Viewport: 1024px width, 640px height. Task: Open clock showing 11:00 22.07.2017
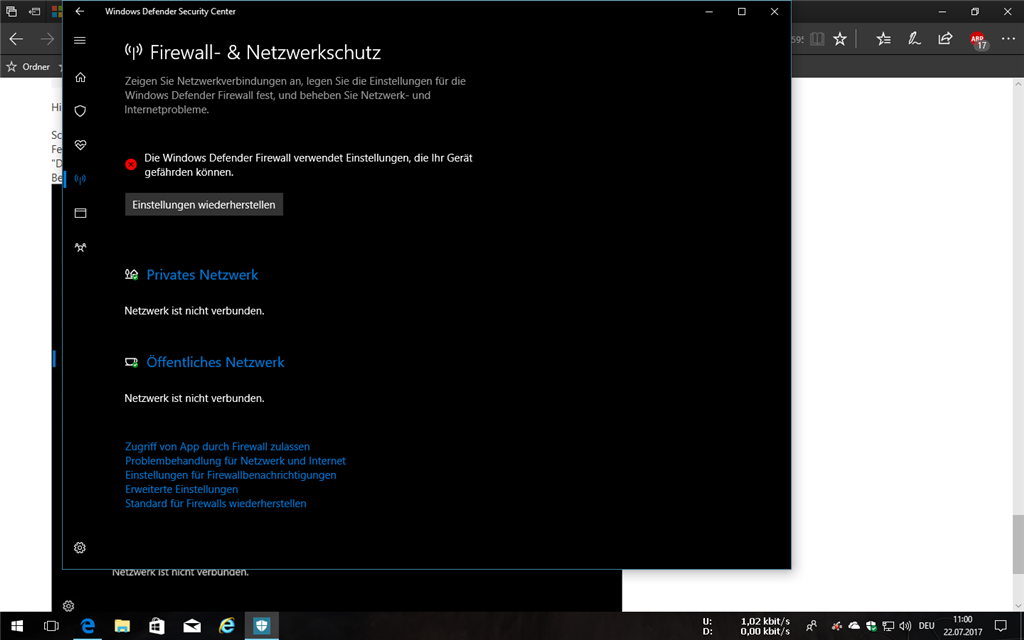(x=963, y=626)
